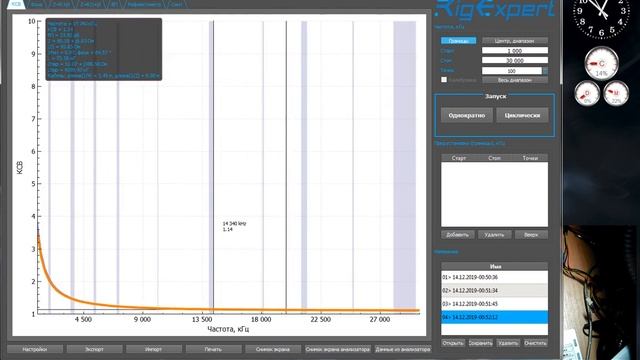Select measurement 01> 14.12.2019-00:50:36
Screen dimensions: 640x360
pos(494,277)
